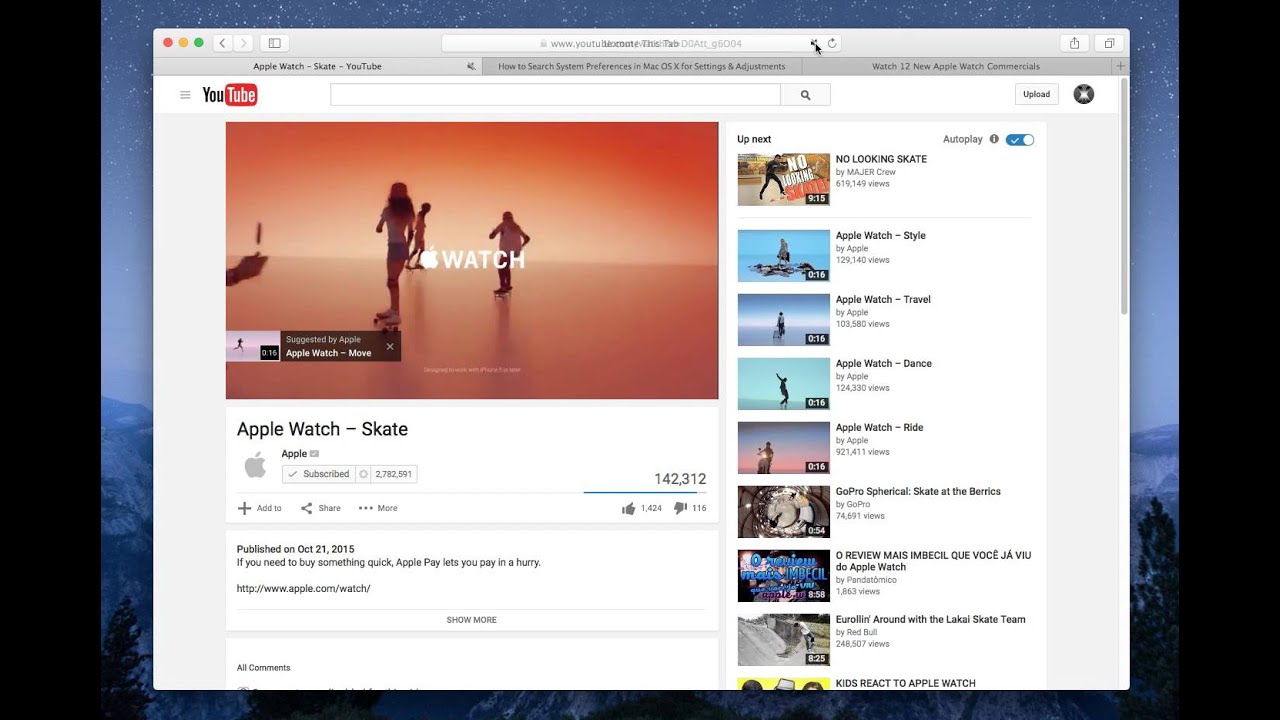This screenshot has width=1280, height=720.
Task: Switch to How to Search System Preferences tab
Action: [642, 66]
